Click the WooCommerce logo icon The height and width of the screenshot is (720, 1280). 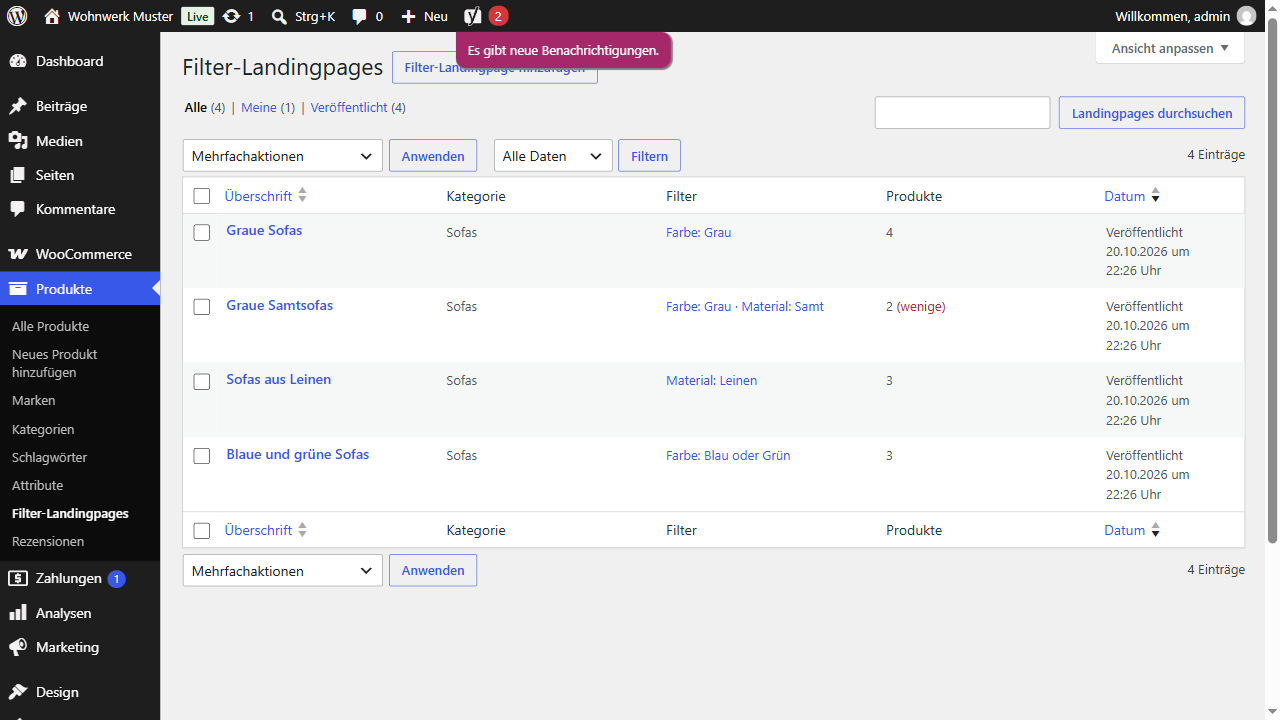(18, 254)
